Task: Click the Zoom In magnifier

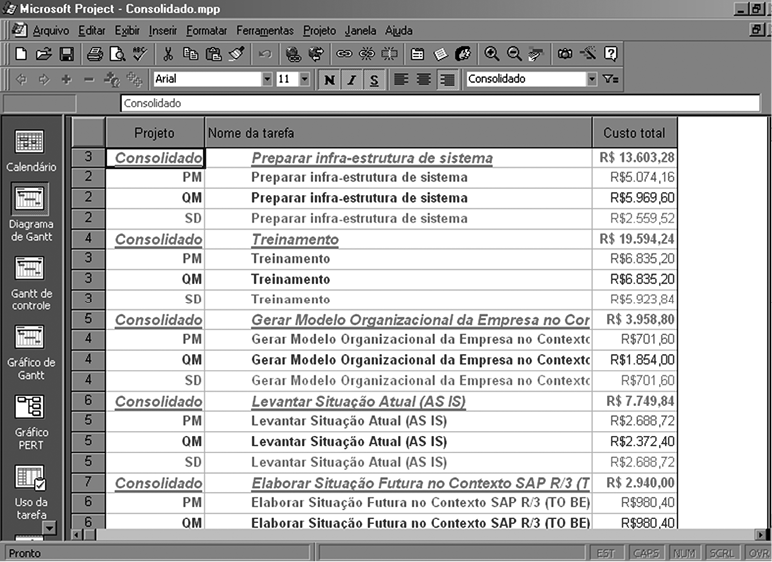Action: (491, 54)
